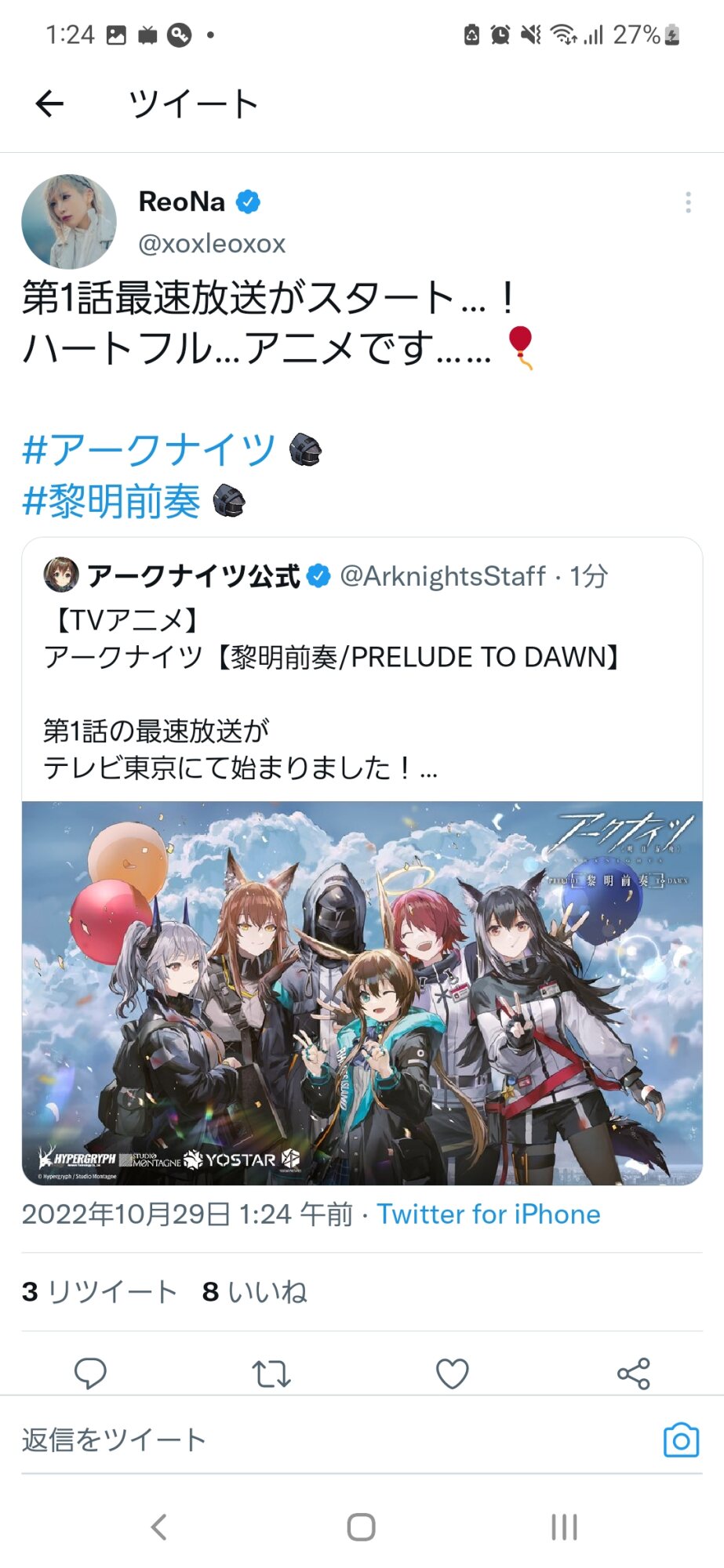The width and height of the screenshot is (724, 1568).
Task: Toggle the retweet icon
Action: click(271, 1374)
